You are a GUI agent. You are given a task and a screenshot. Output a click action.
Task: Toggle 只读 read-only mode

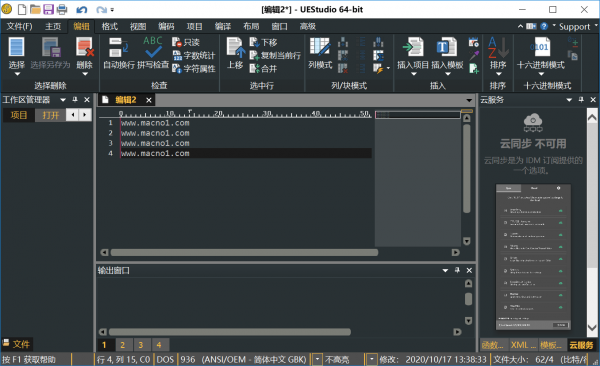coord(186,42)
